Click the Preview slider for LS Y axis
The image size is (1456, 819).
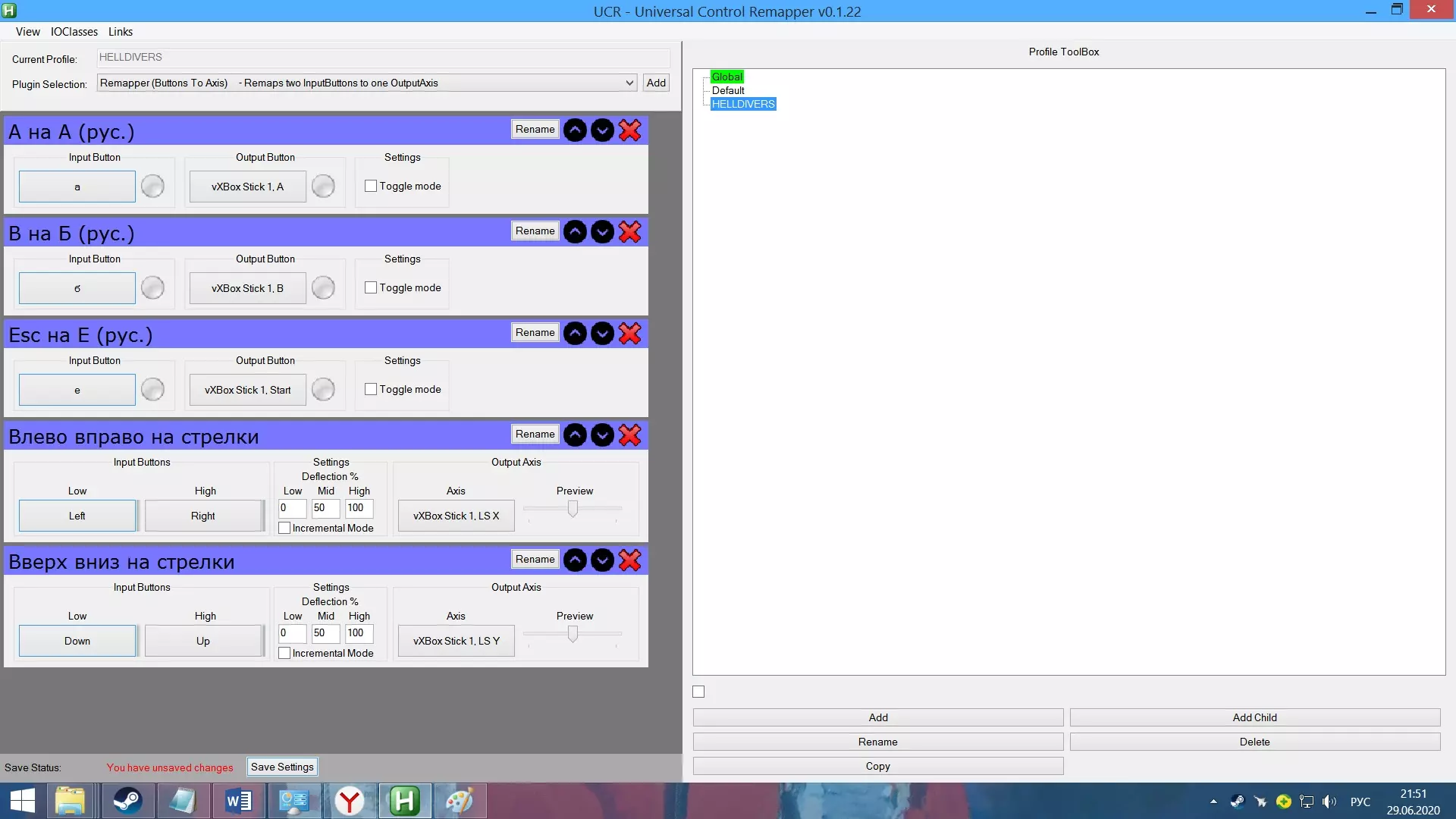573,634
